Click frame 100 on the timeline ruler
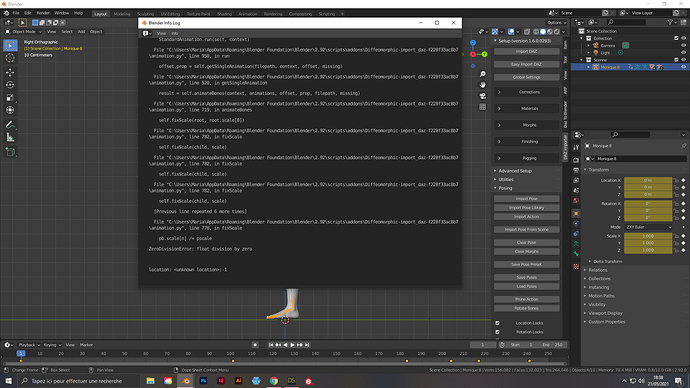This screenshot has width=690, height=388. coord(231,353)
